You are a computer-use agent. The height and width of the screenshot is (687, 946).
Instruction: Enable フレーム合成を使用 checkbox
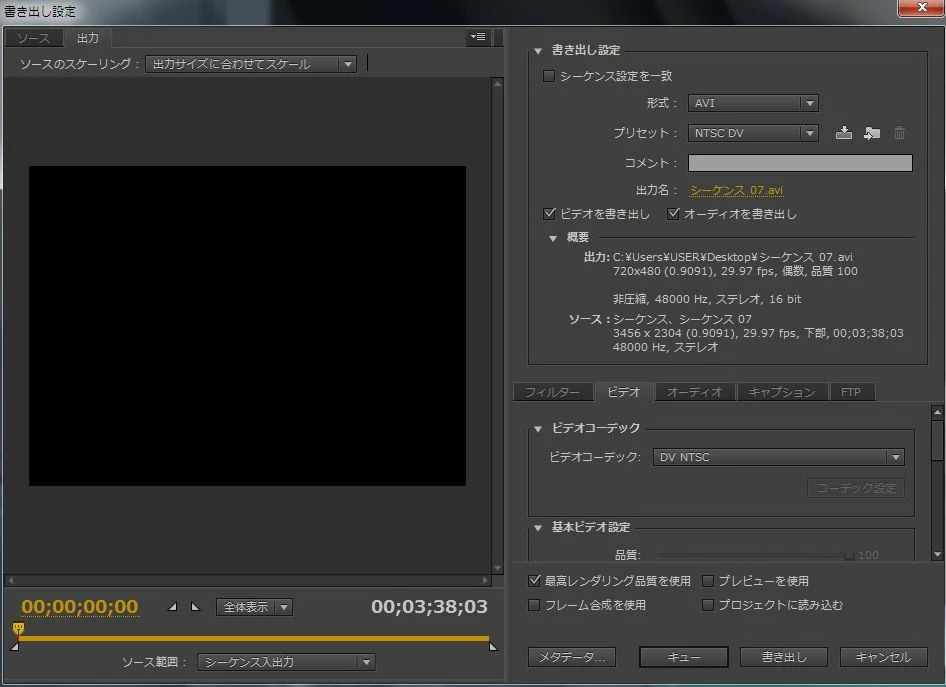coord(534,605)
